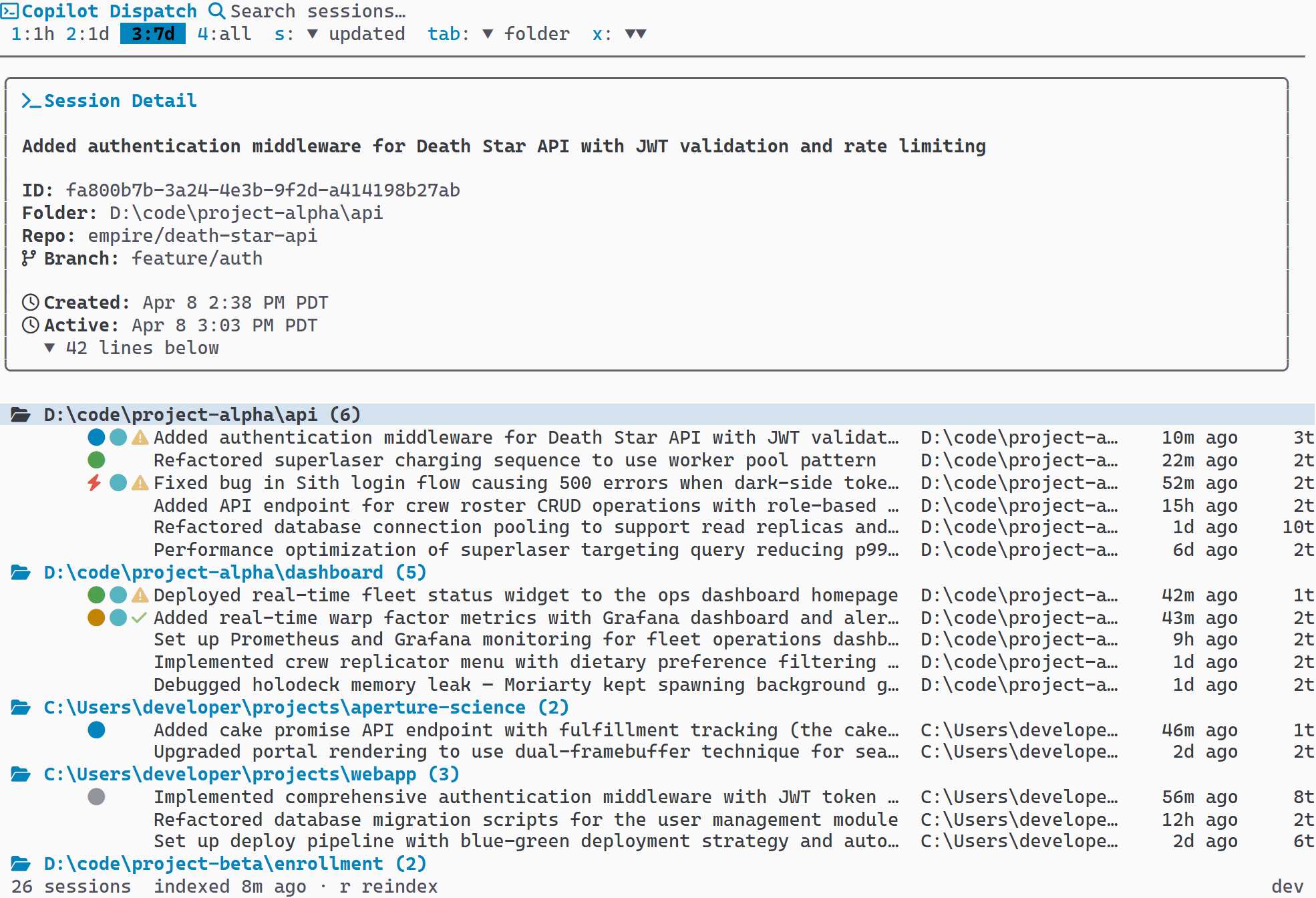Select session Set up deploy pipeline blue-green
Viewport: 1316px width, 898px height.
point(657,841)
